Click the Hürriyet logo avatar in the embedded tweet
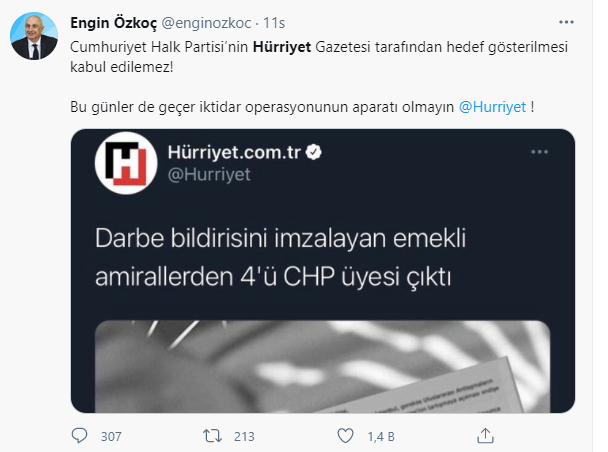 126,163
